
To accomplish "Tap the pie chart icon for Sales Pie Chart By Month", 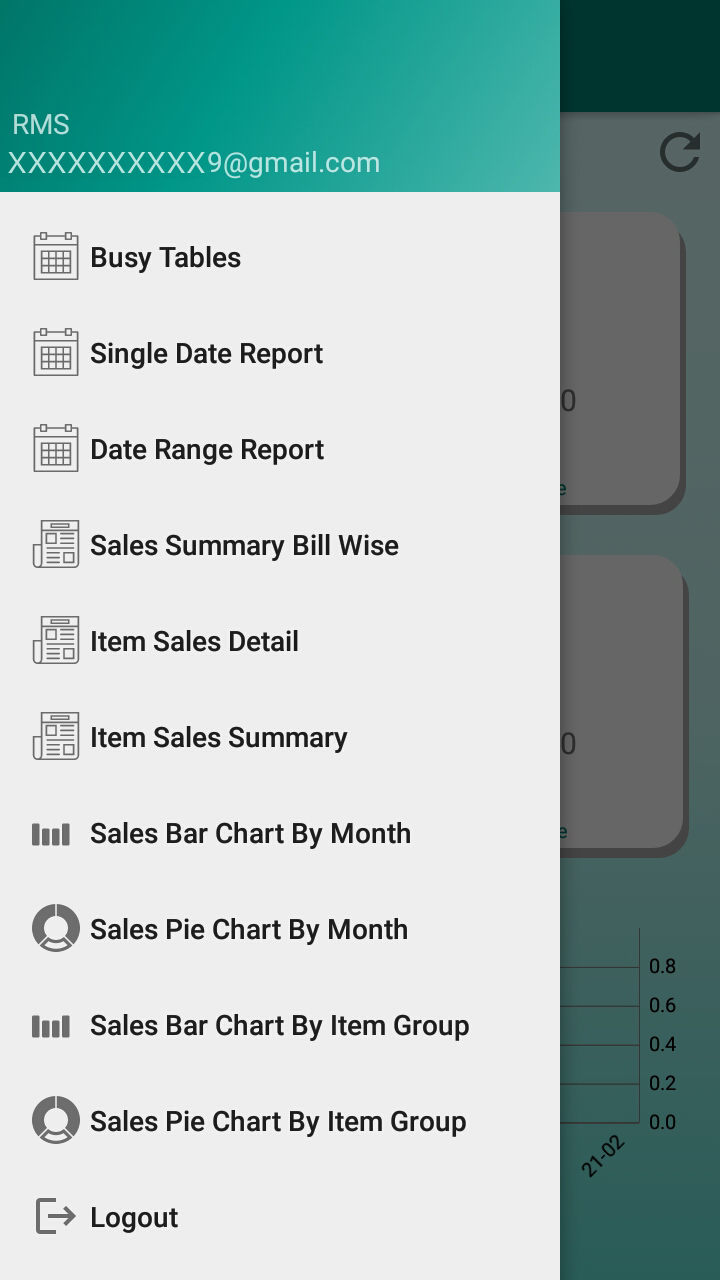I will [x=56, y=929].
